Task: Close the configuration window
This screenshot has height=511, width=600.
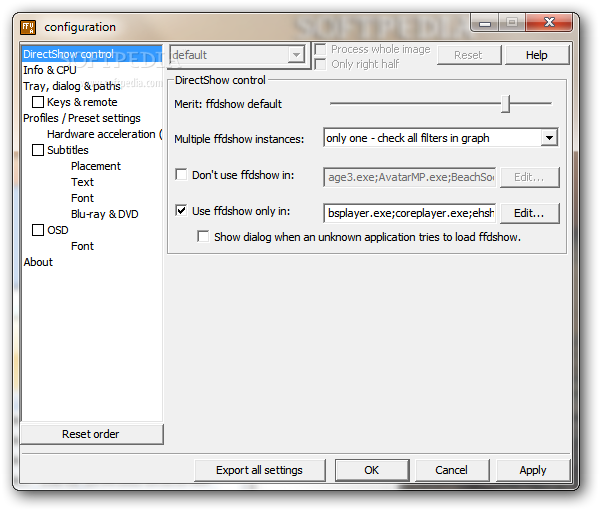Action: click(549, 23)
